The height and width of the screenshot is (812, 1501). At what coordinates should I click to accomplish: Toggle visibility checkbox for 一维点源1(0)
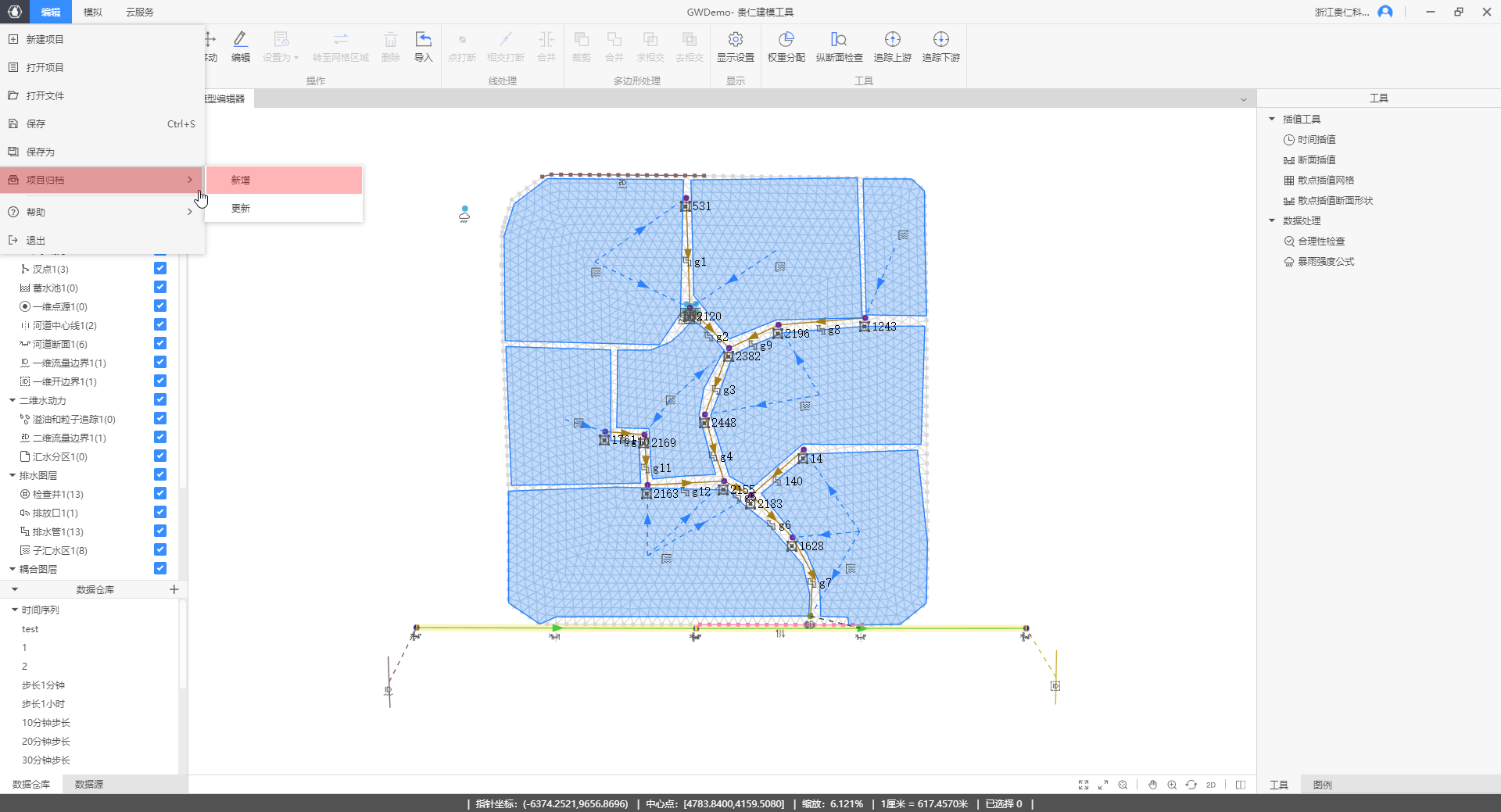[x=160, y=306]
